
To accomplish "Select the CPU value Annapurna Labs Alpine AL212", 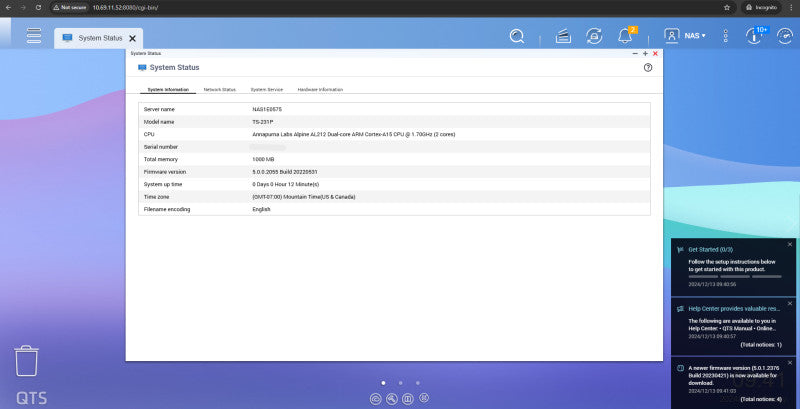I will point(354,134).
